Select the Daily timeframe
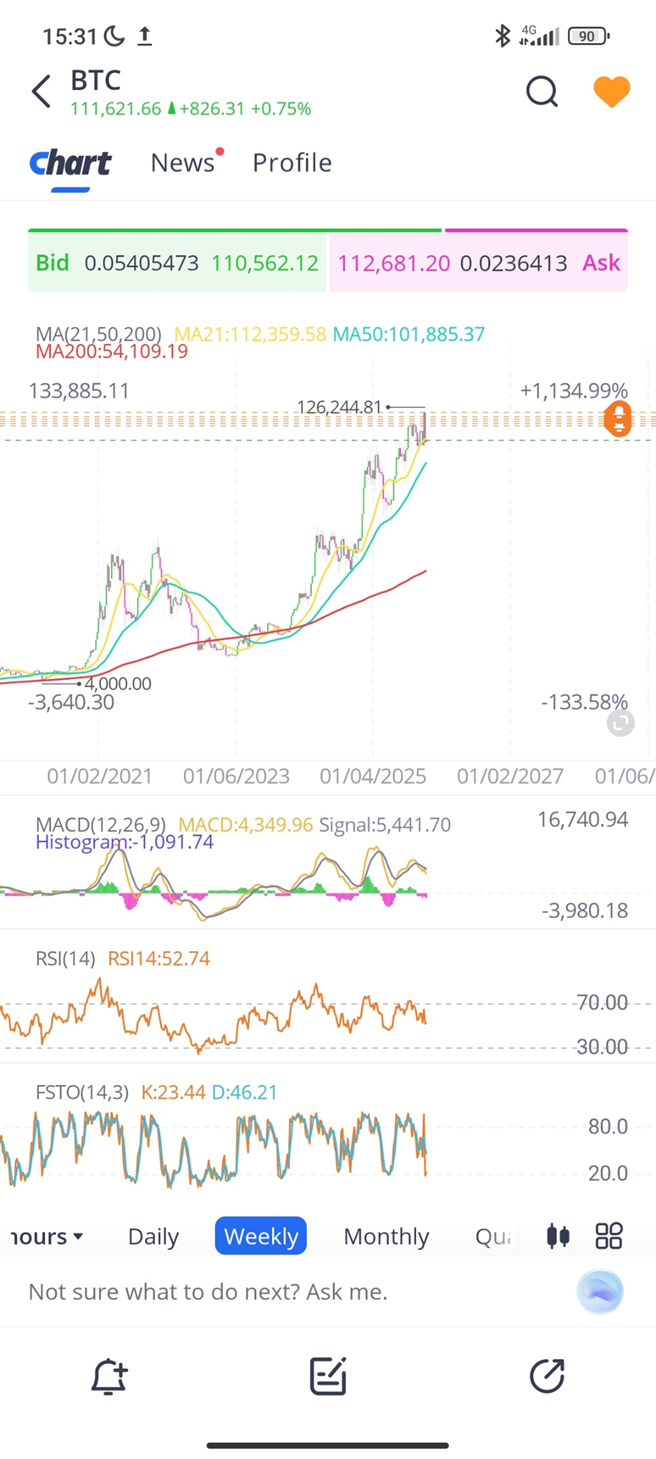656x1459 pixels. pyautogui.click(x=153, y=1236)
